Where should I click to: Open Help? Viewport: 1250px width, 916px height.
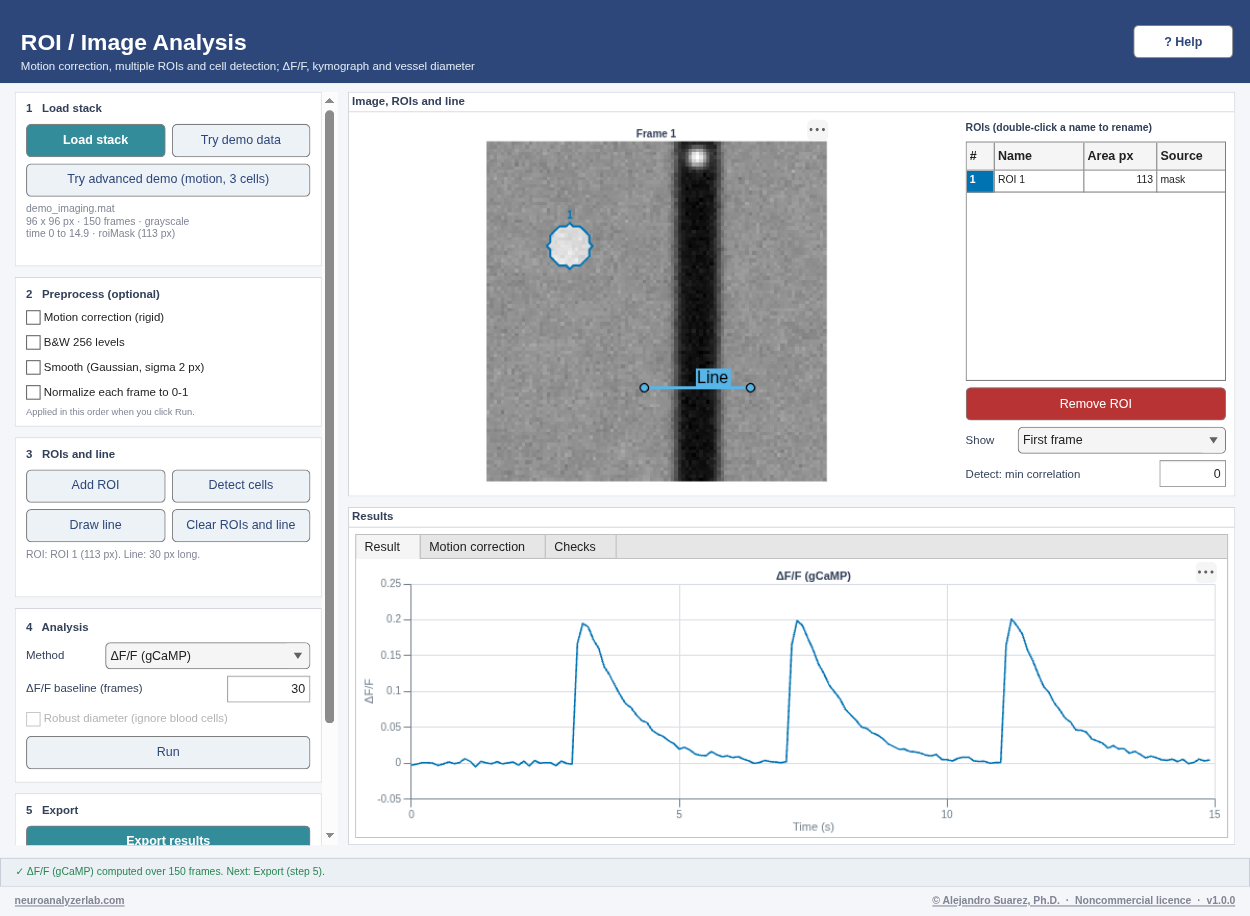click(x=1183, y=42)
